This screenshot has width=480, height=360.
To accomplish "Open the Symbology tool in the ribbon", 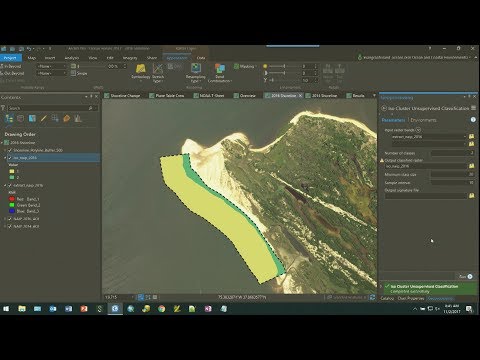I will pos(141,72).
